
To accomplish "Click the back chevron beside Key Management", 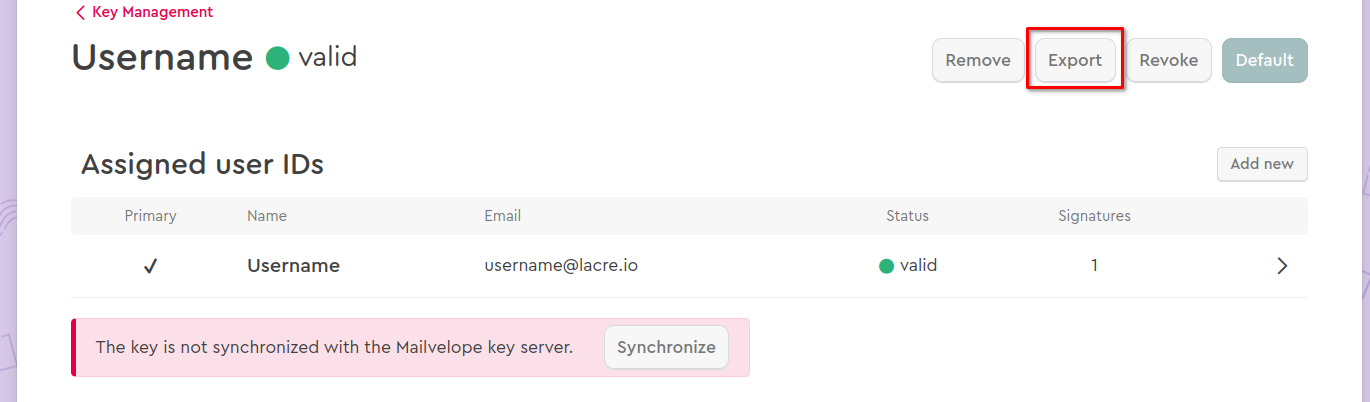I will [80, 13].
